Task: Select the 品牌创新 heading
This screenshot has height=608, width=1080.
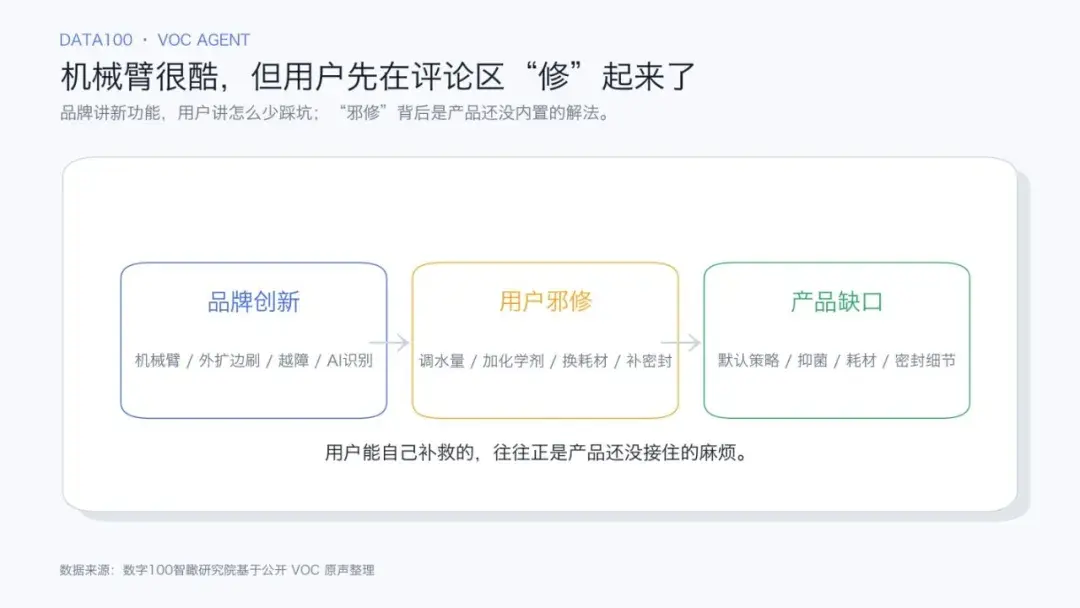Action: 253,302
